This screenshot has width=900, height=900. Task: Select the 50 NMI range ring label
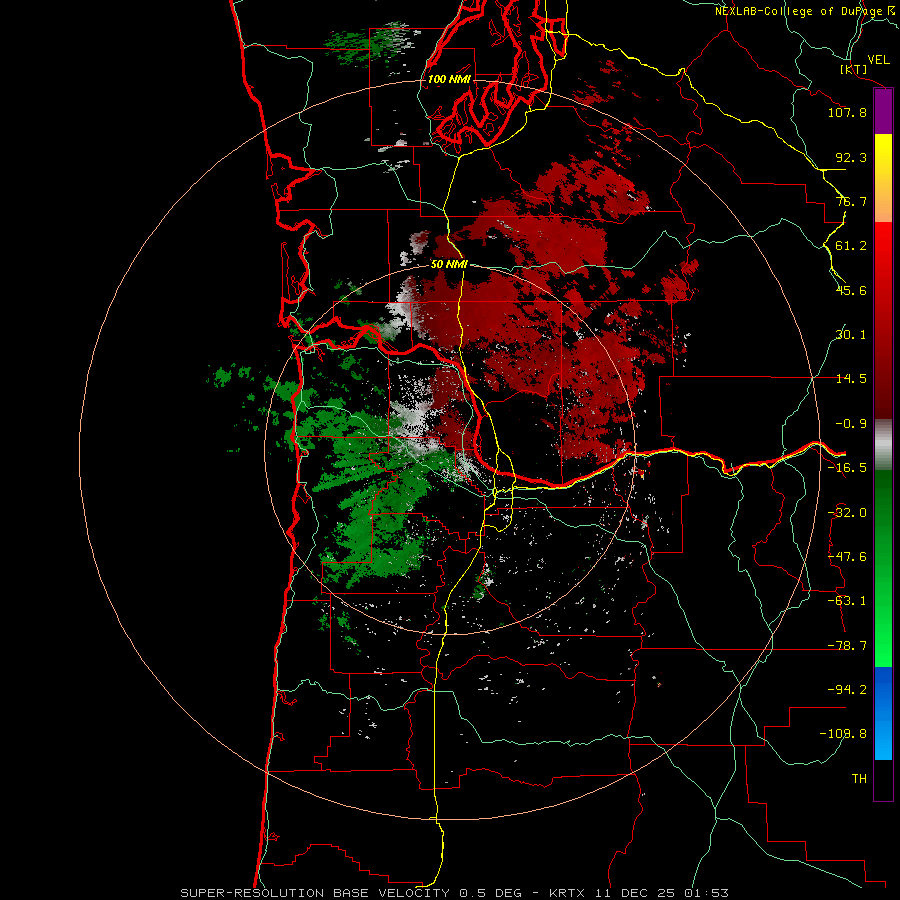[x=449, y=264]
